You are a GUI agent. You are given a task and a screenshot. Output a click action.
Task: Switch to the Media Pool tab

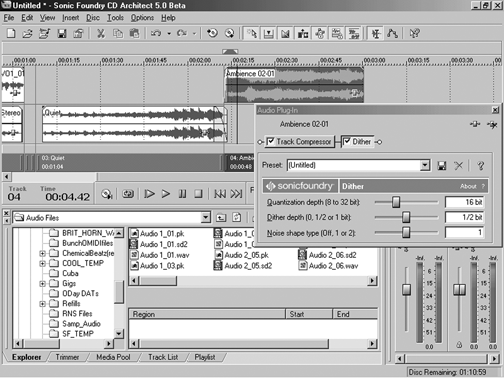click(x=113, y=357)
